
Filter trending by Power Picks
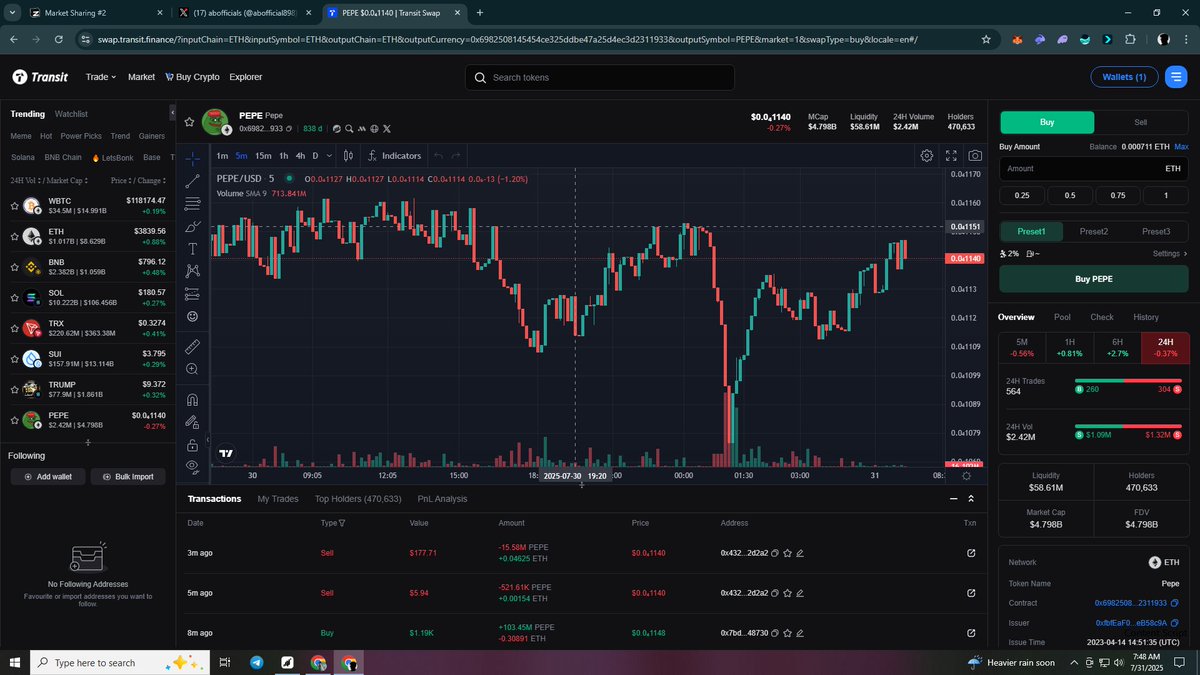(x=81, y=136)
